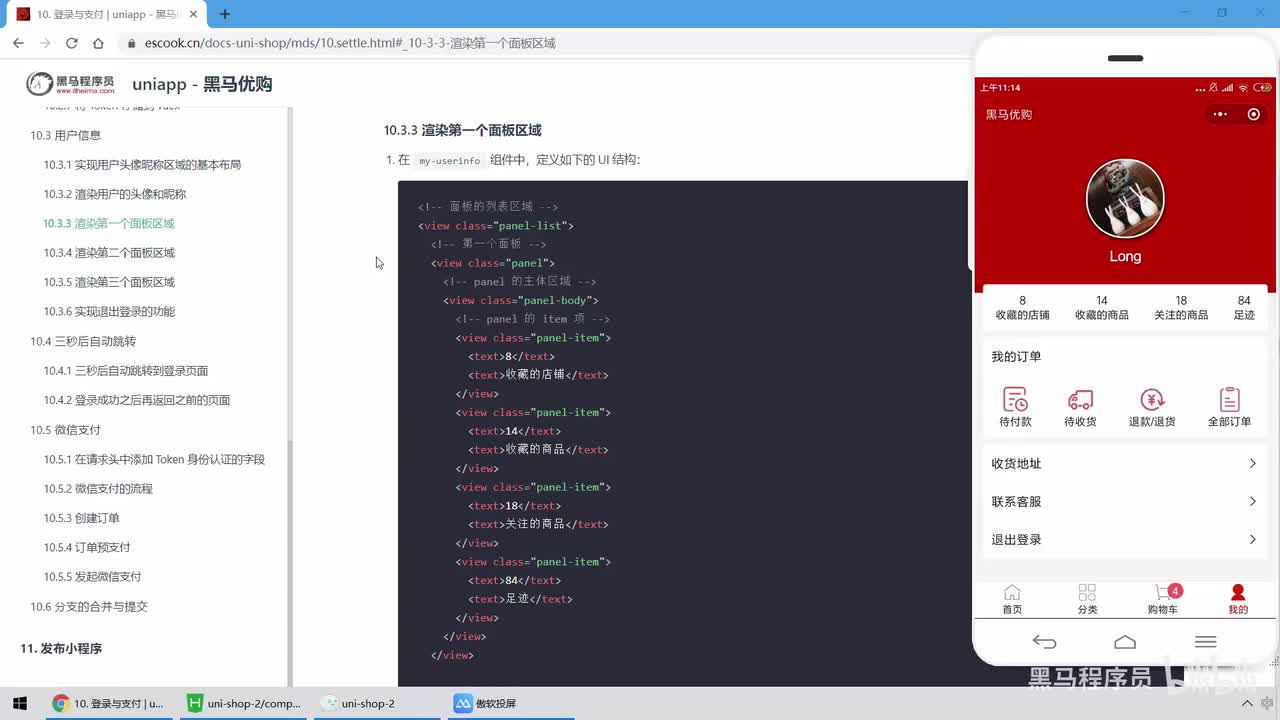Tap the 全部订单 clipboard icon
This screenshot has width=1280, height=720.
1230,399
